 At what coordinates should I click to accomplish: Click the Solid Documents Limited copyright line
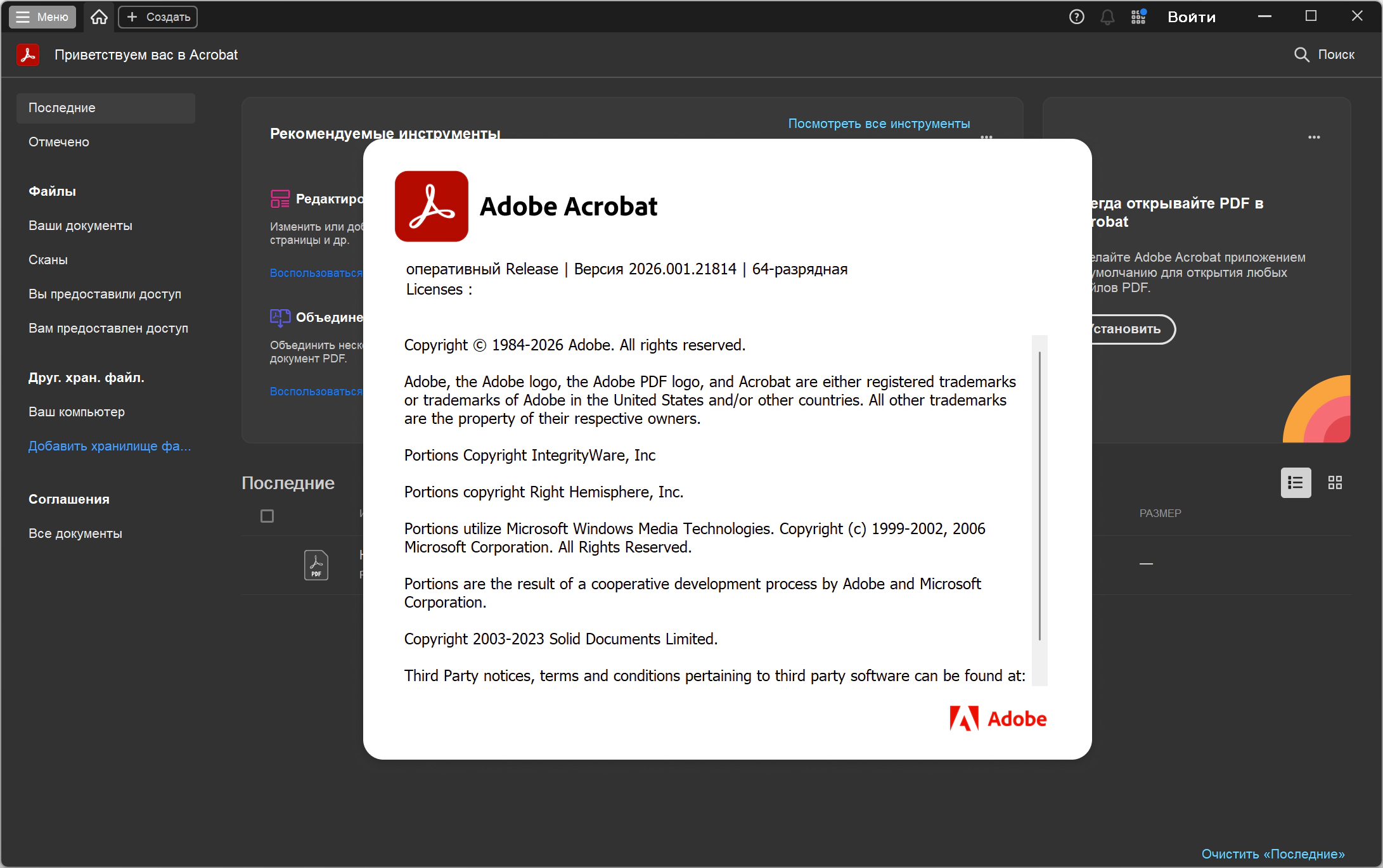[x=561, y=639]
